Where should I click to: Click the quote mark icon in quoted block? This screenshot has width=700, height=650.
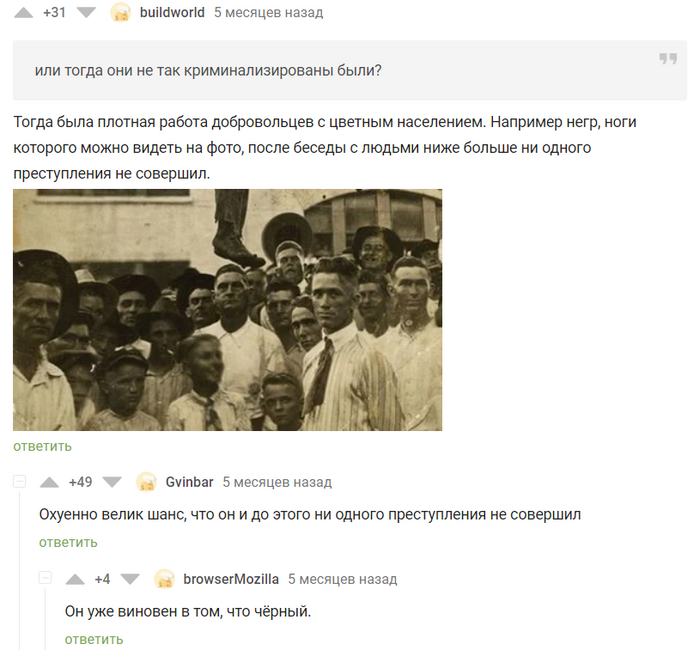click(x=668, y=58)
